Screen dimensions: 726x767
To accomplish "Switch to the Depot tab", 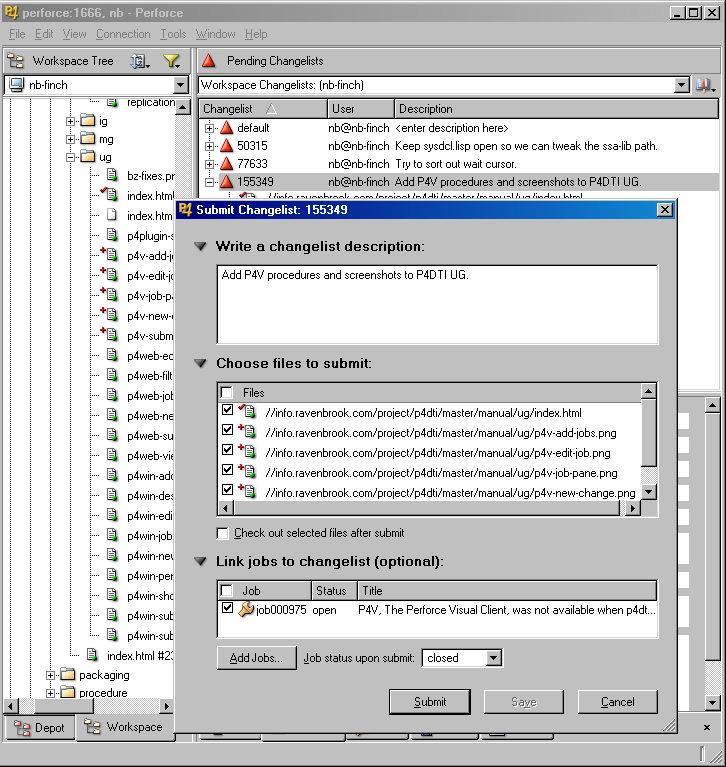I will 40,728.
